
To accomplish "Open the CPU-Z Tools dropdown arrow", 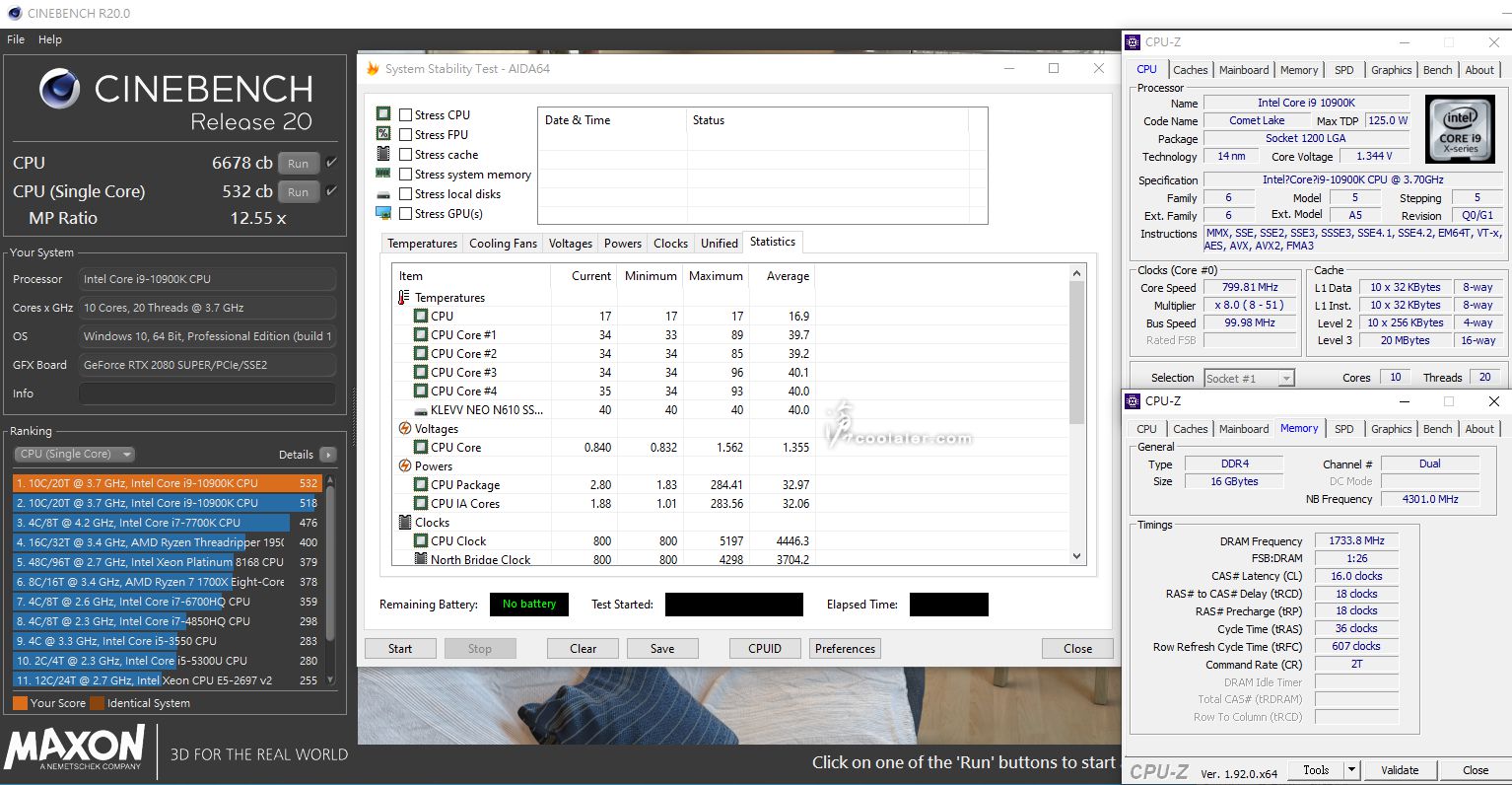I will coord(1351,771).
